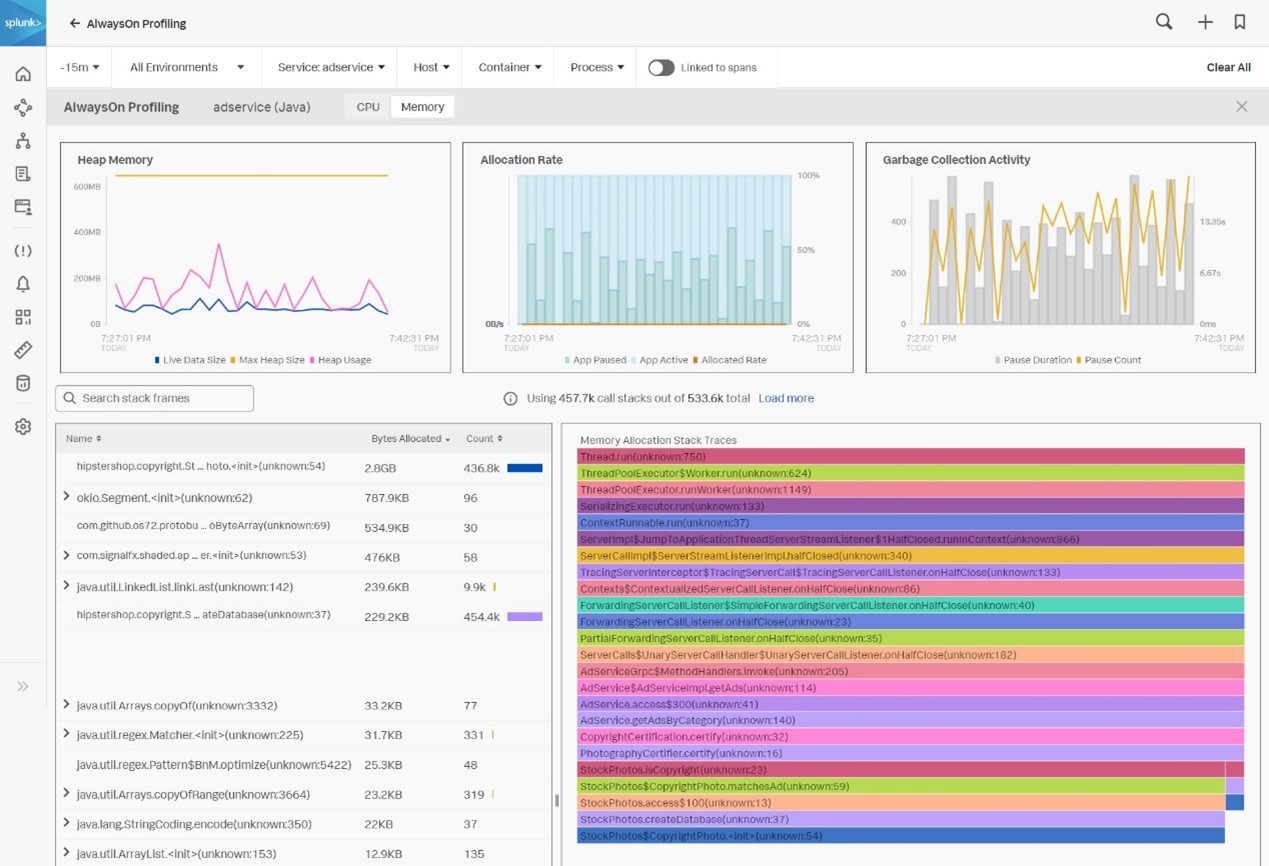Screen dimensions: 1269x866
Task: Open the Service: adservice dropdown
Action: [x=331, y=68]
